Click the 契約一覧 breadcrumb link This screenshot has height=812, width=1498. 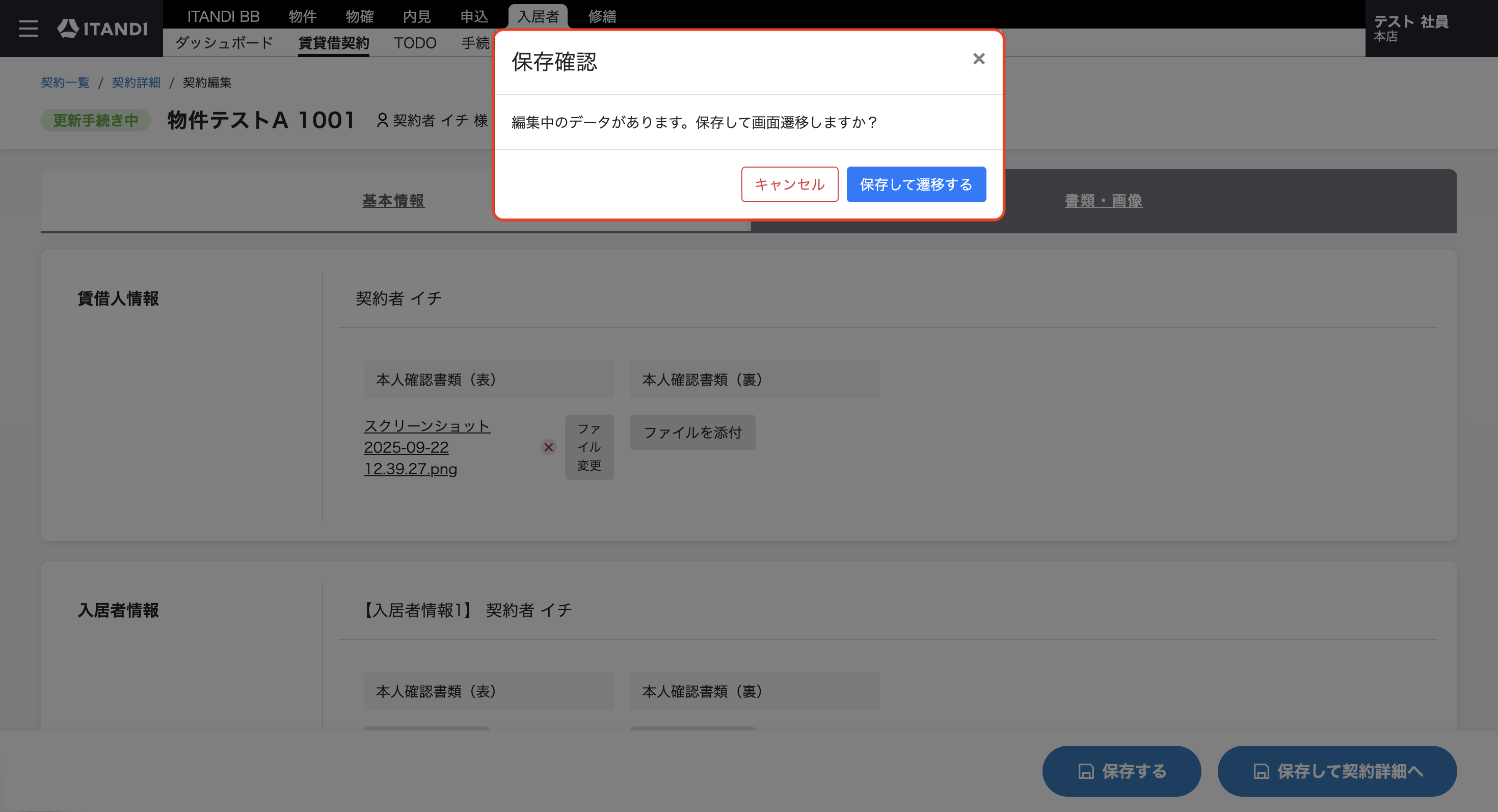65,83
